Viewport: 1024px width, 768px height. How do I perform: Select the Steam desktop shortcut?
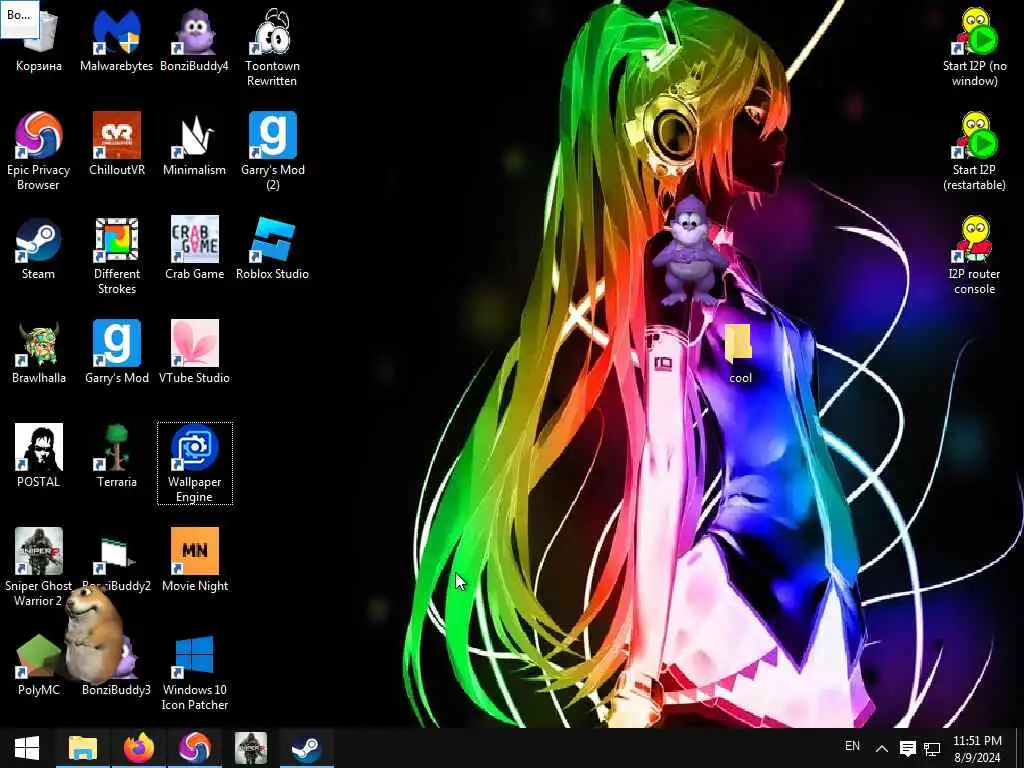coord(39,248)
